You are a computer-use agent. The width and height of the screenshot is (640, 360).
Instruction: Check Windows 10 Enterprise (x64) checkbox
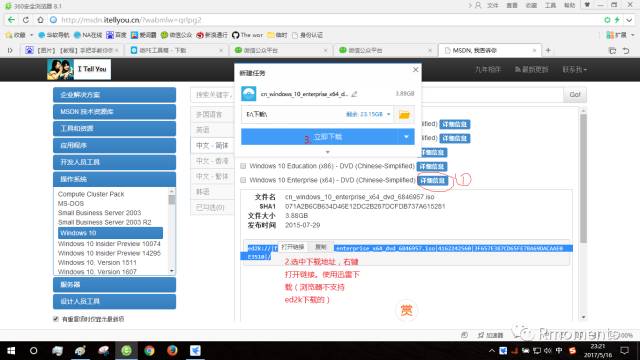point(243,180)
